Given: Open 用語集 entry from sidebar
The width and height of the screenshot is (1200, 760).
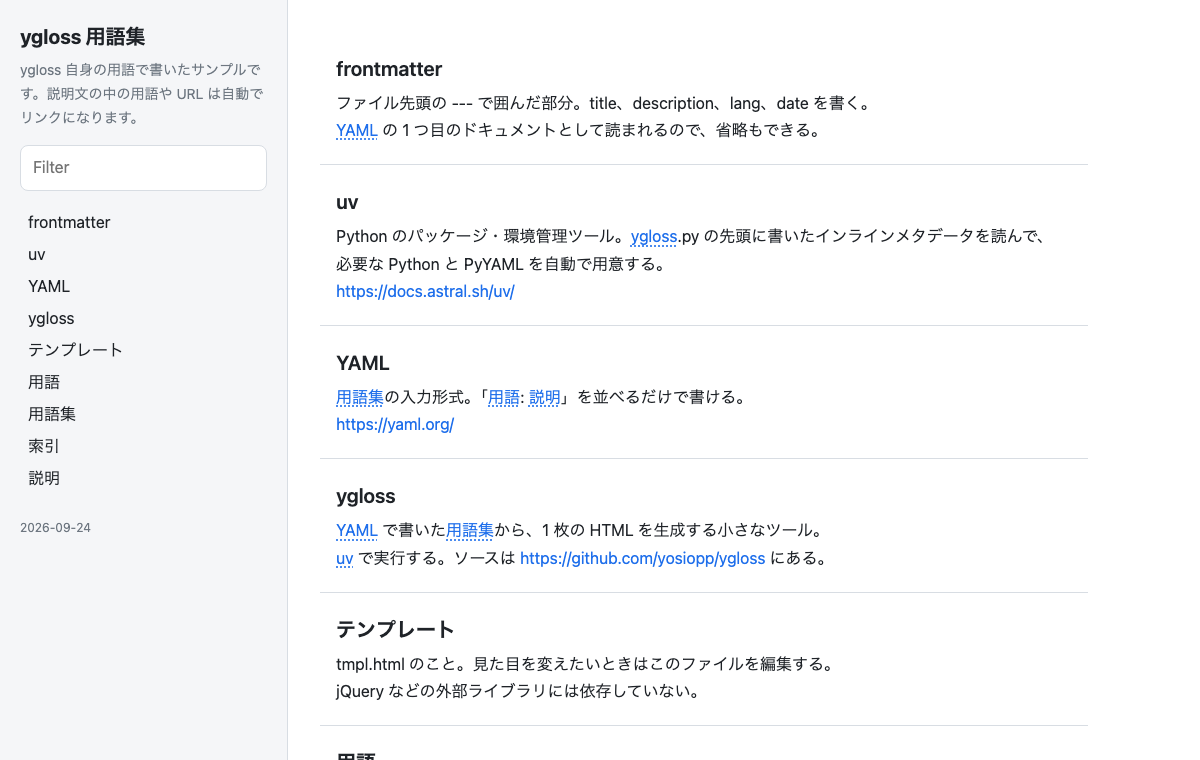Looking at the screenshot, I should tap(52, 414).
